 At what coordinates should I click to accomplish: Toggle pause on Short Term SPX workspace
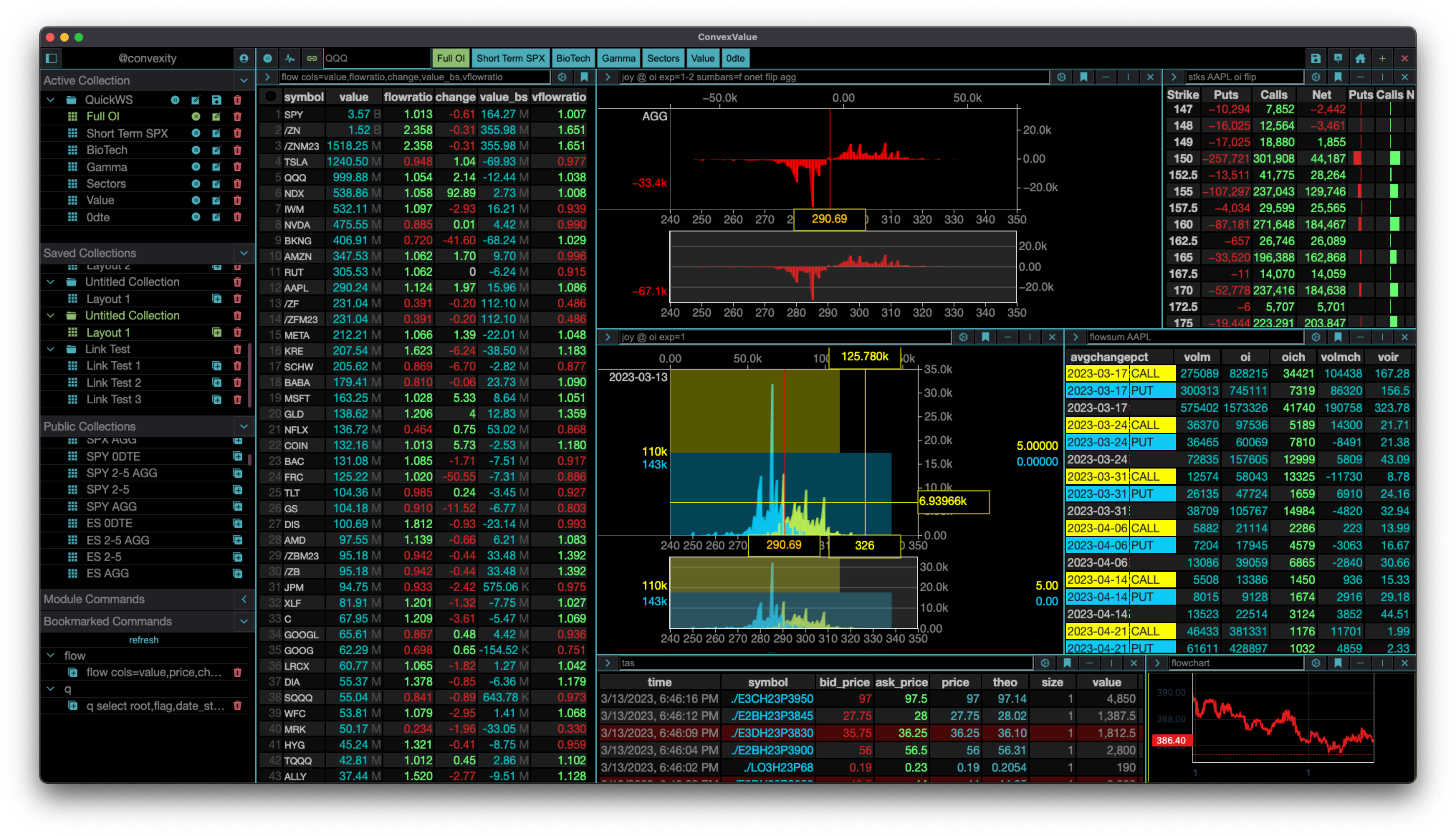196,133
